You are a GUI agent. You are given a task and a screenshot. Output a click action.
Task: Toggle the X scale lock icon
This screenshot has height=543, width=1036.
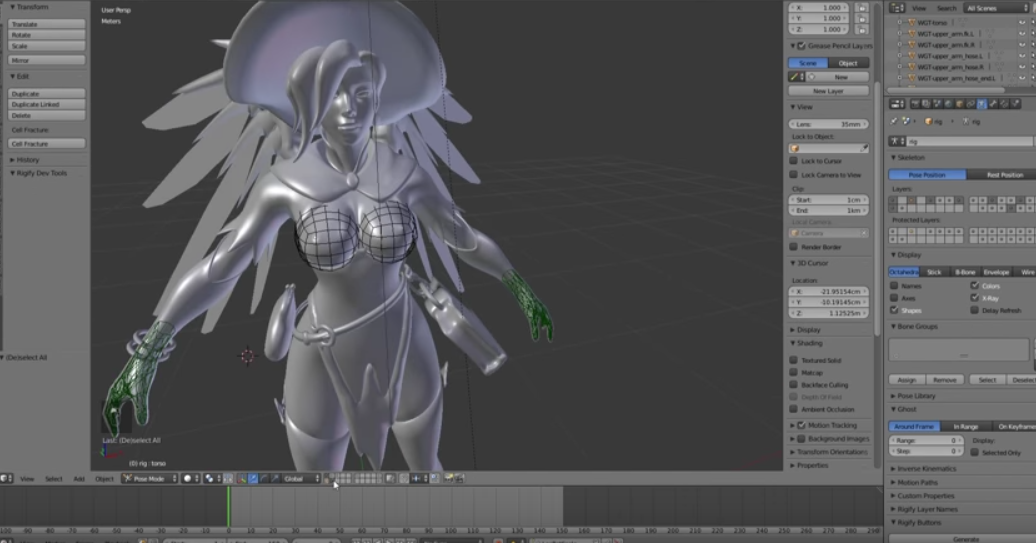tap(862, 7)
